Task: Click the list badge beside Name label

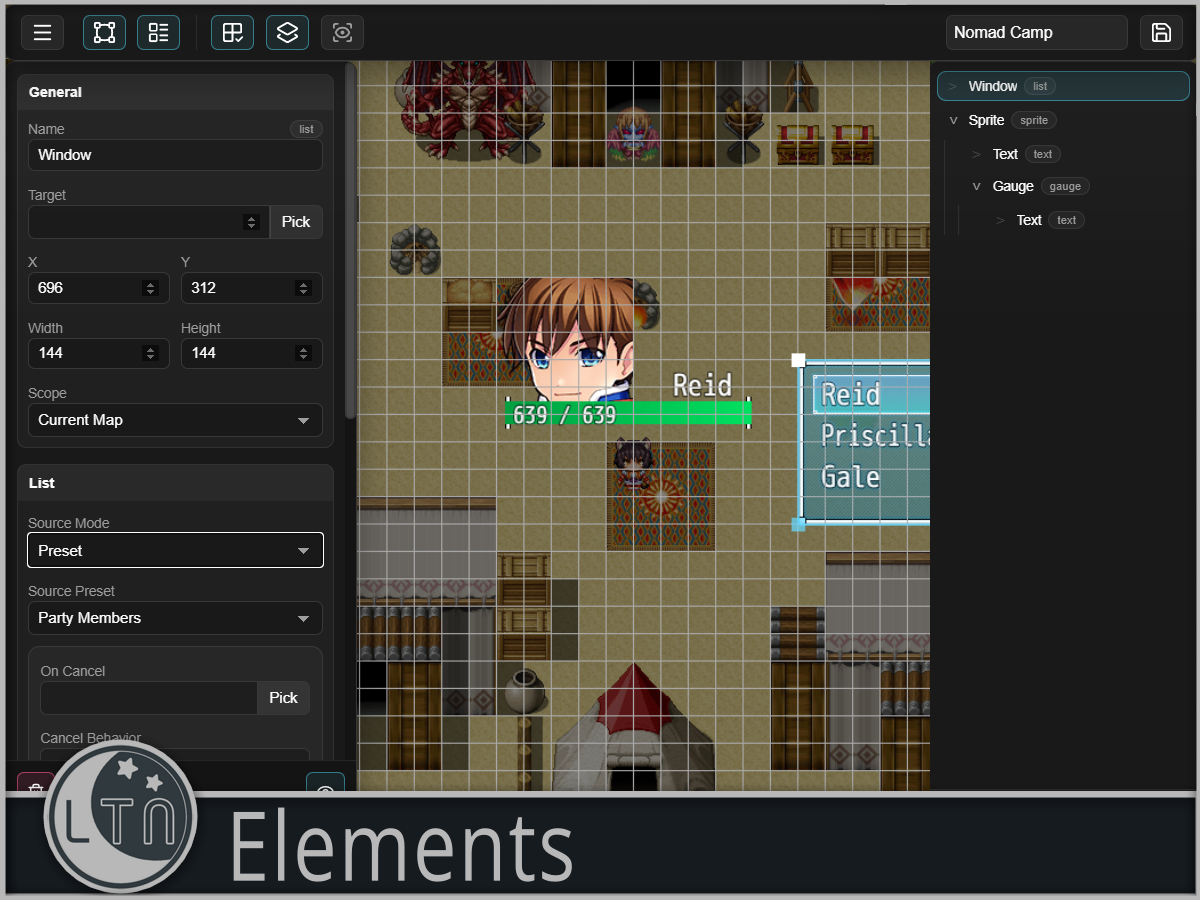Action: tap(306, 129)
